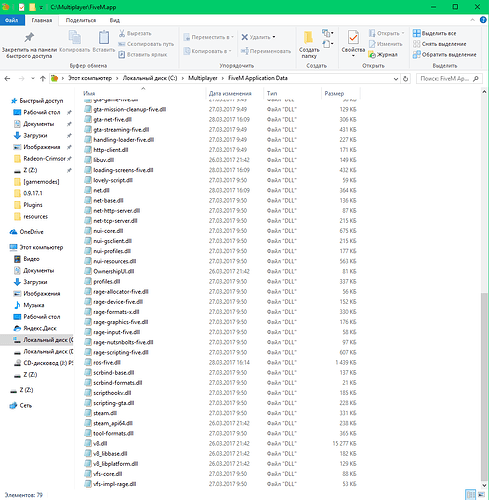Select the file nui-core.dll
This screenshot has width=489, height=500.
[x=108, y=231]
